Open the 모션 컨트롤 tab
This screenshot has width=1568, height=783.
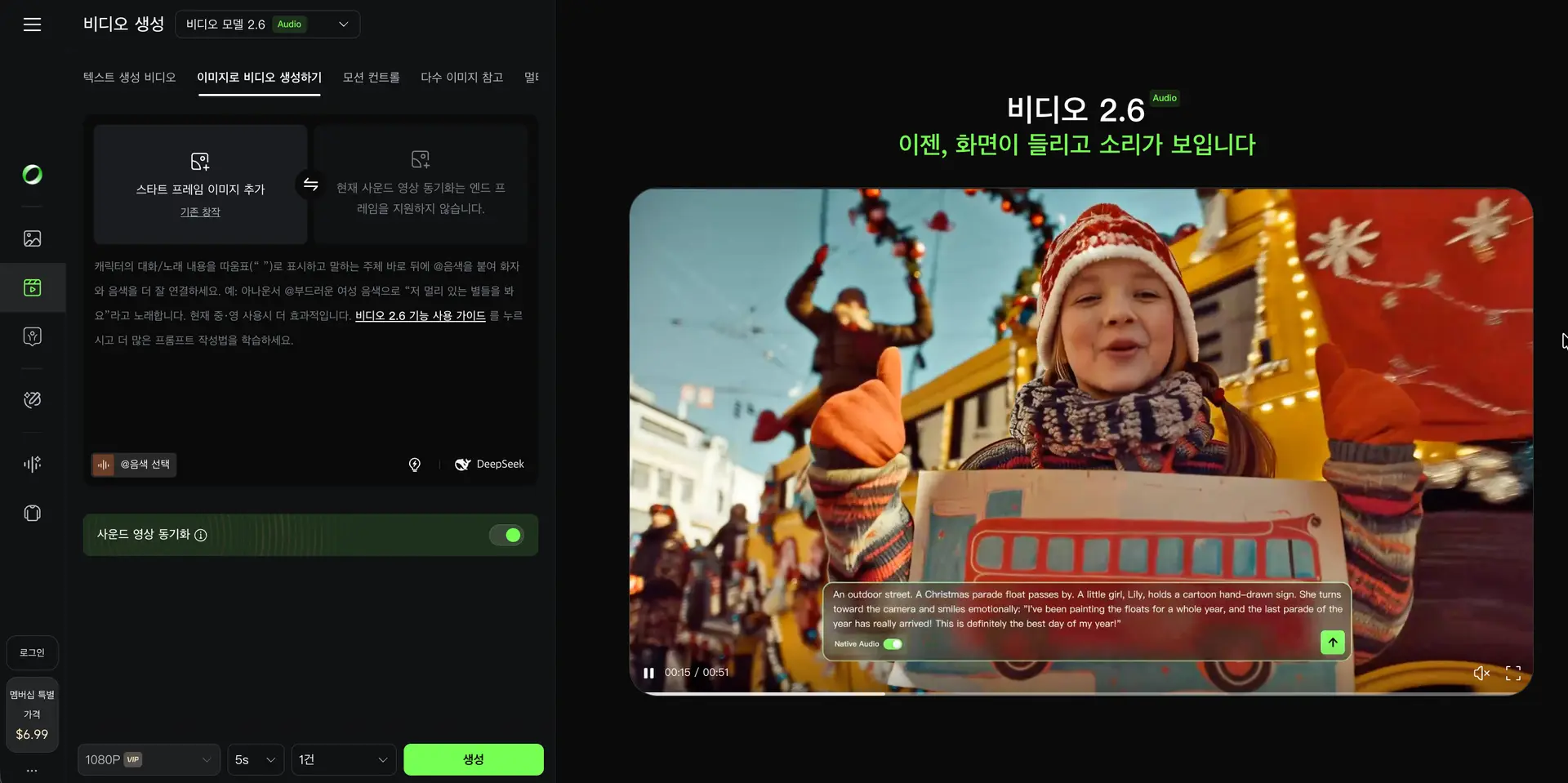(370, 77)
